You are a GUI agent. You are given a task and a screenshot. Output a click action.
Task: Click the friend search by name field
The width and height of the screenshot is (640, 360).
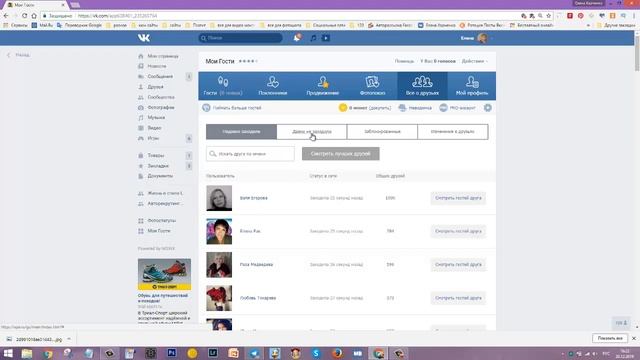coord(250,154)
